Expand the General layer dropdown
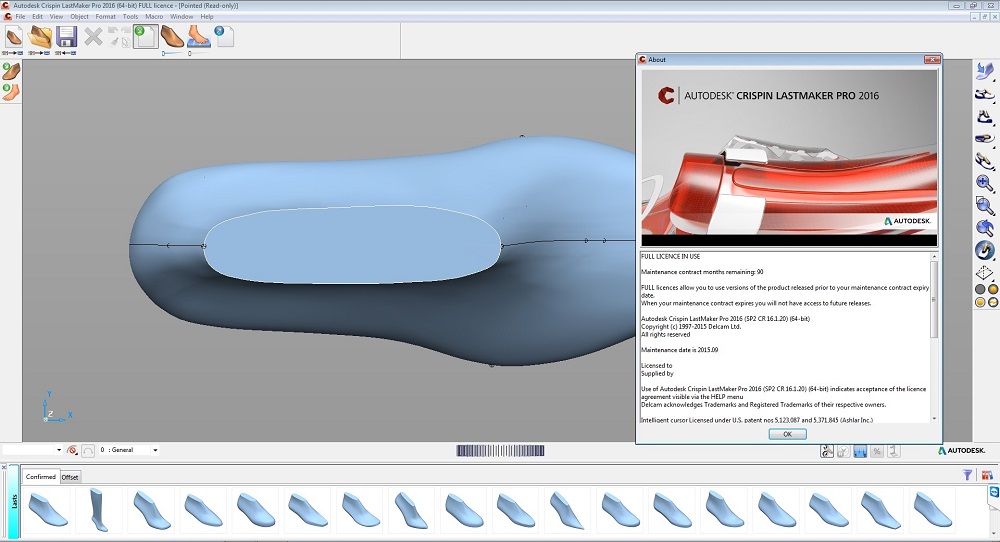The image size is (1000, 542). click(x=155, y=451)
